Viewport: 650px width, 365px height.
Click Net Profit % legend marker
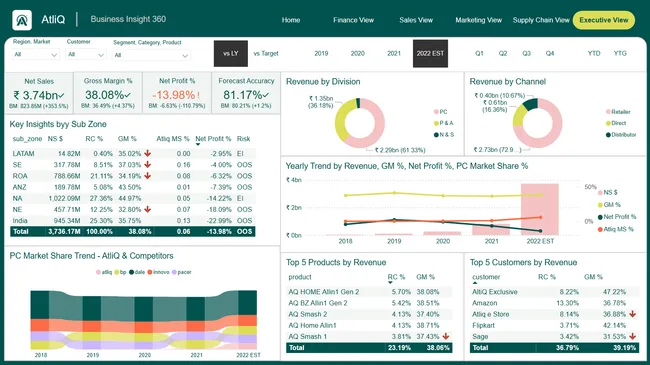[x=600, y=217]
